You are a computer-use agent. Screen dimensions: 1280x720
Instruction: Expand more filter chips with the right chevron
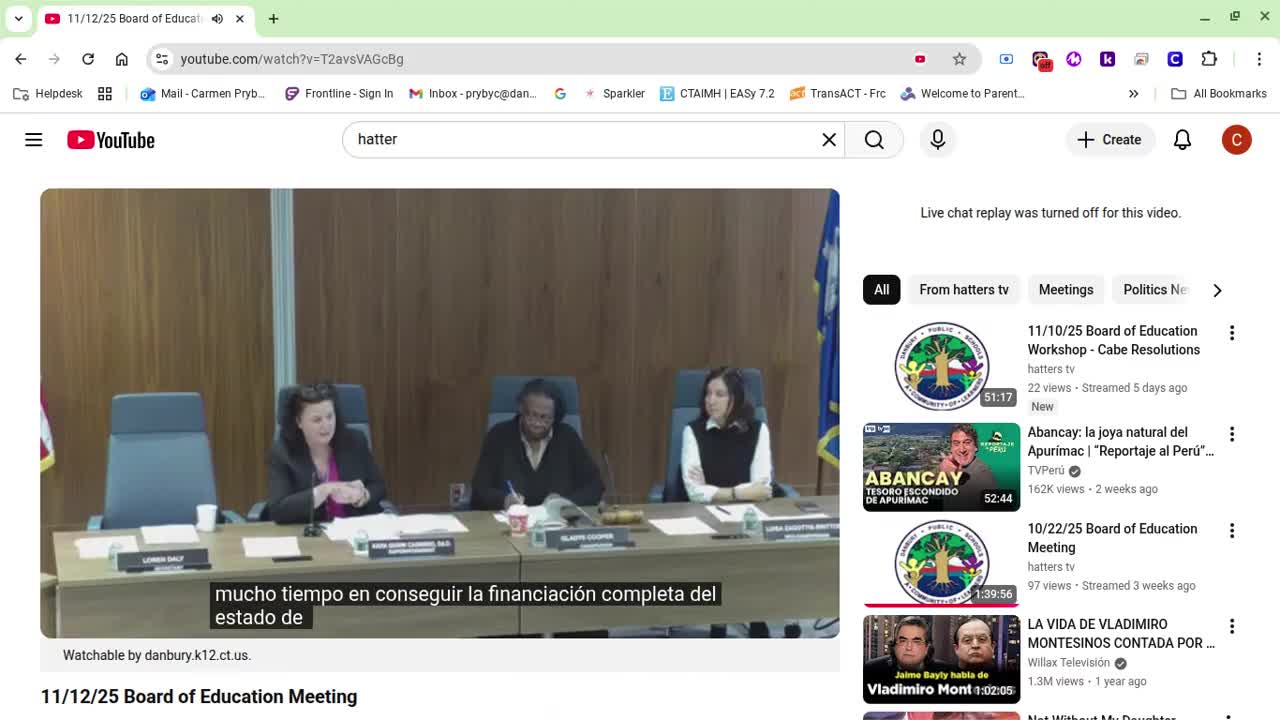[x=1217, y=290]
